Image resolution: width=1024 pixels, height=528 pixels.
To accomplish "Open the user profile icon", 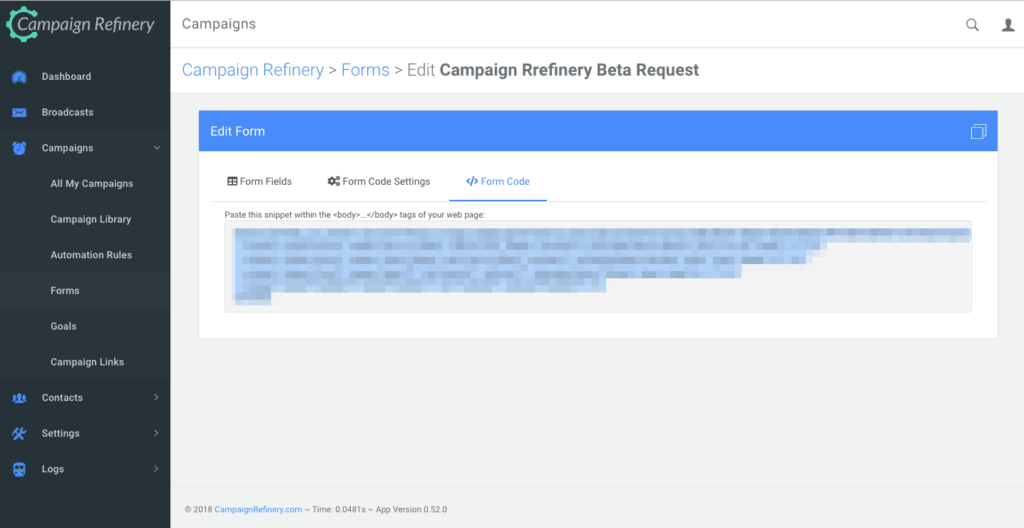I will pyautogui.click(x=1008, y=25).
